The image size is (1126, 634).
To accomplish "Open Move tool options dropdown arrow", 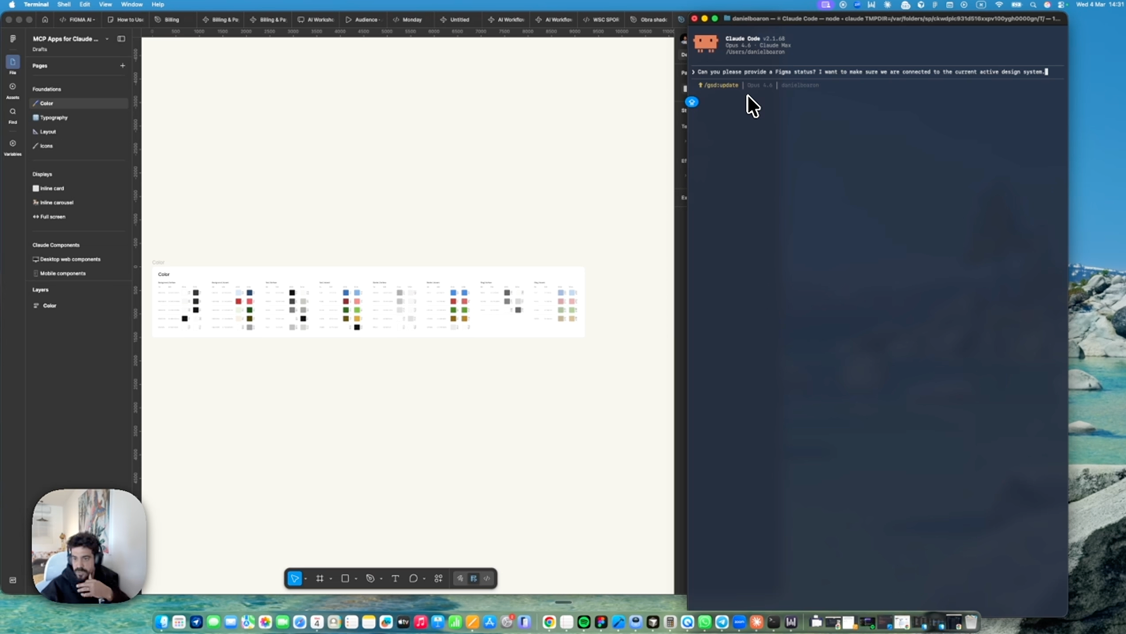I will [305, 579].
